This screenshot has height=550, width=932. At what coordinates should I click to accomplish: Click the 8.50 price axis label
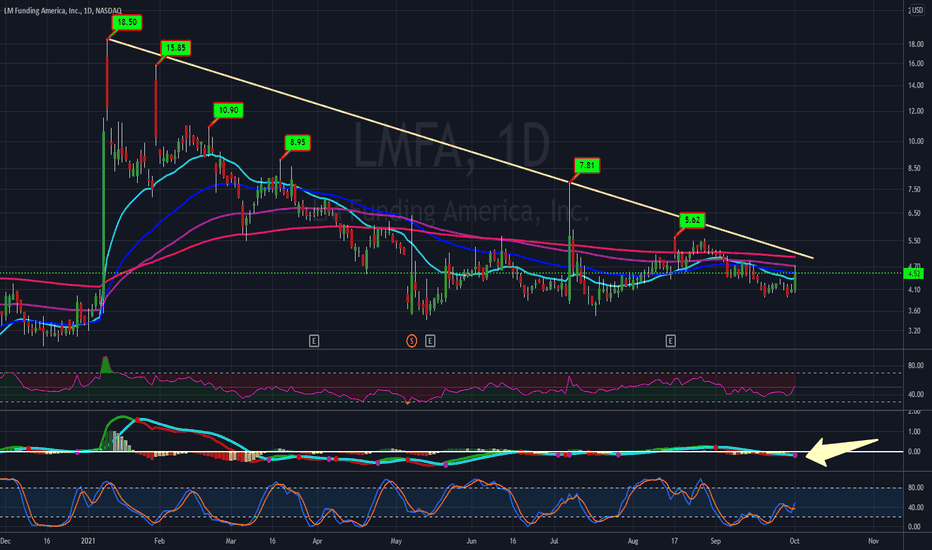coord(916,168)
